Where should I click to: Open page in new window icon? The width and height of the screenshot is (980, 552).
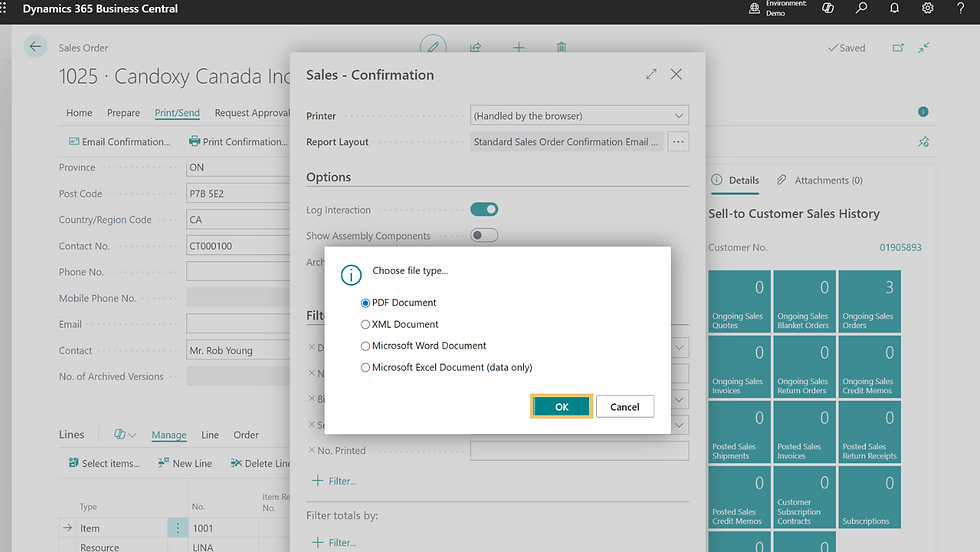pos(898,48)
